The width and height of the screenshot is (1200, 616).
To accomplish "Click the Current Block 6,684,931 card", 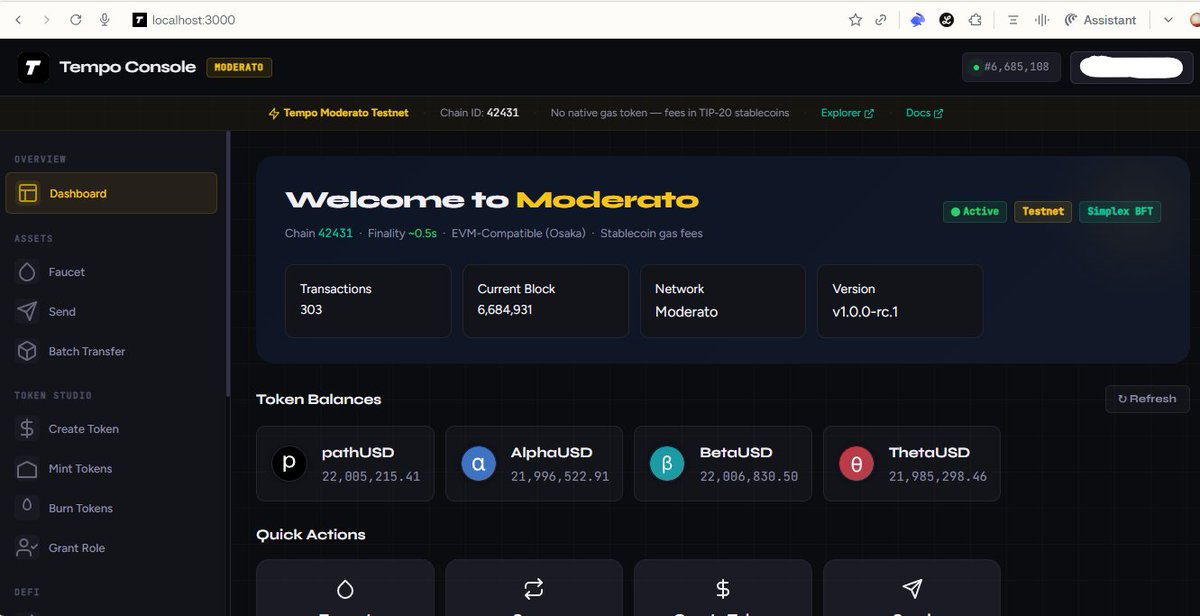I will click(x=545, y=301).
